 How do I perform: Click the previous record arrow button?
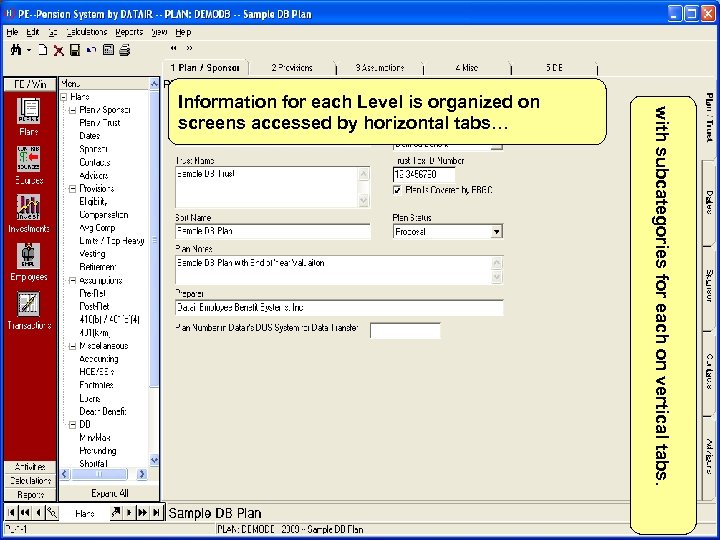39,512
